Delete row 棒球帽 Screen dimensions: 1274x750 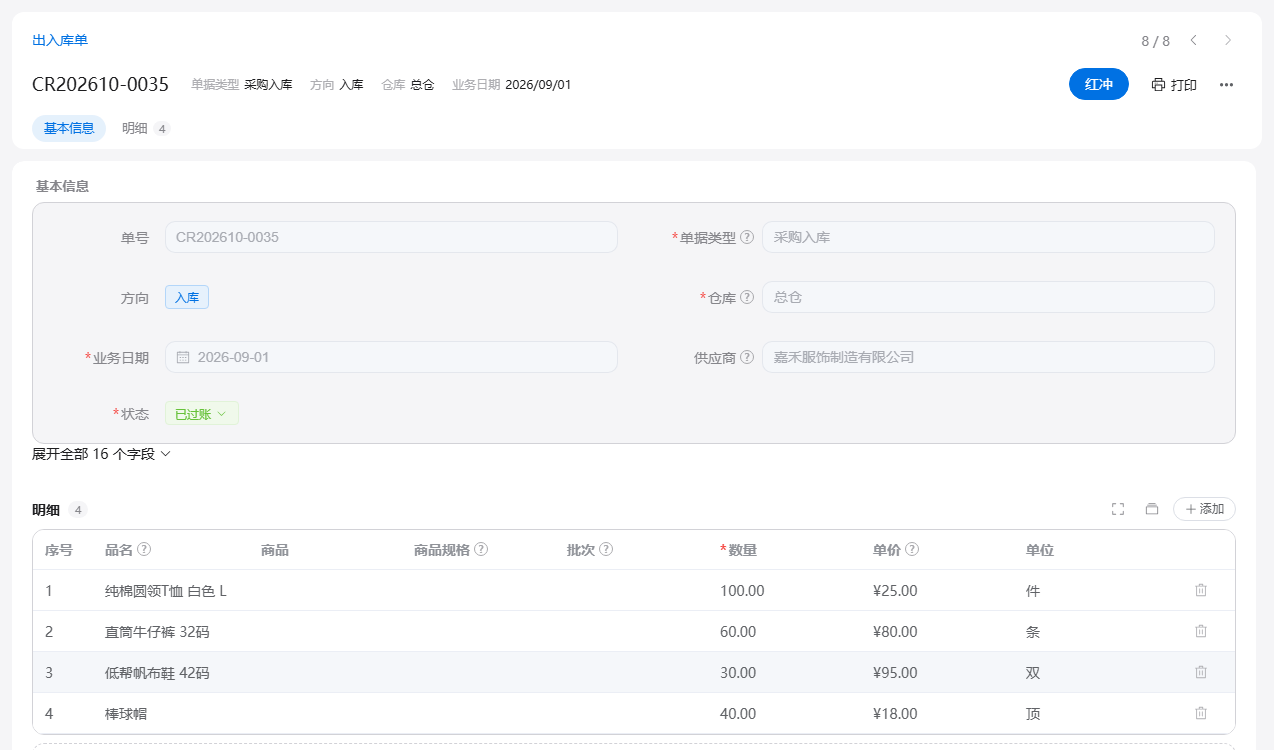pyautogui.click(x=1201, y=713)
